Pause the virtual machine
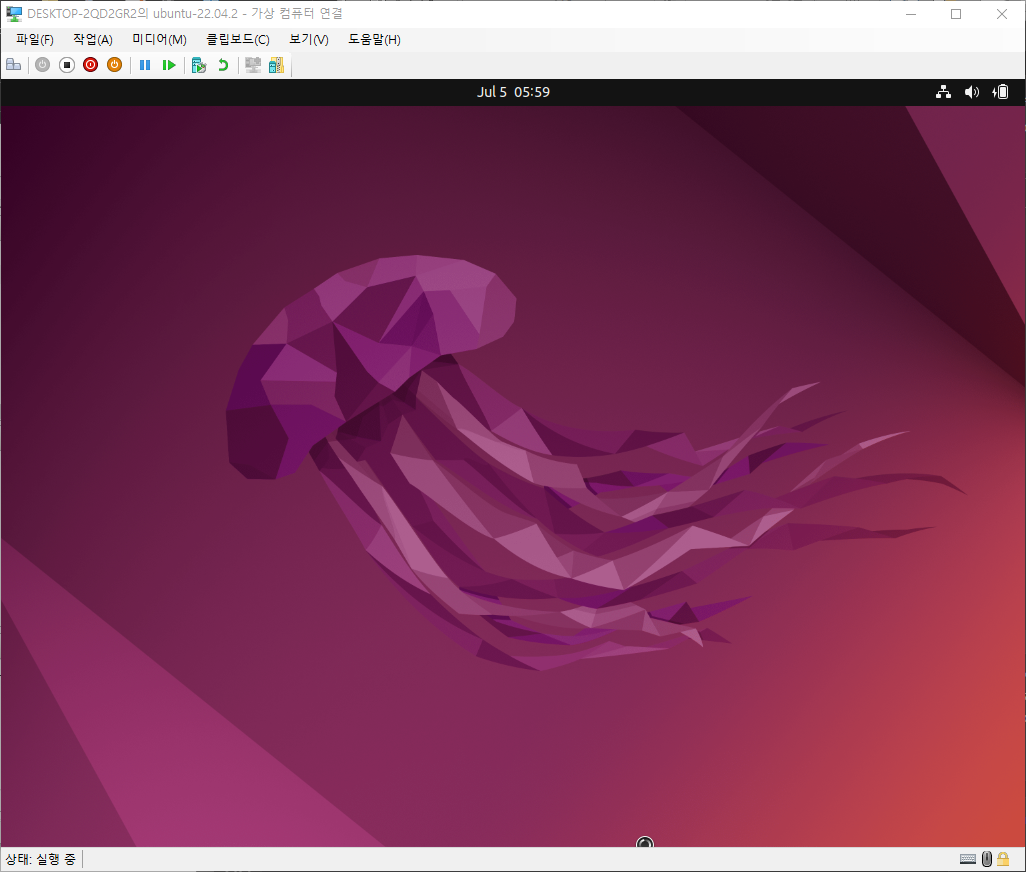Image resolution: width=1026 pixels, height=872 pixels. tap(145, 65)
